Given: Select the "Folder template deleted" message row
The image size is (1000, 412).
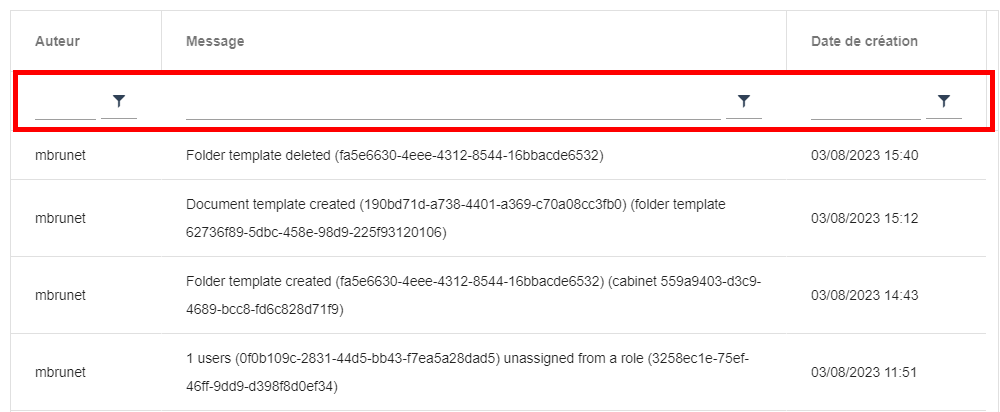Looking at the screenshot, I should pyautogui.click(x=394, y=155).
